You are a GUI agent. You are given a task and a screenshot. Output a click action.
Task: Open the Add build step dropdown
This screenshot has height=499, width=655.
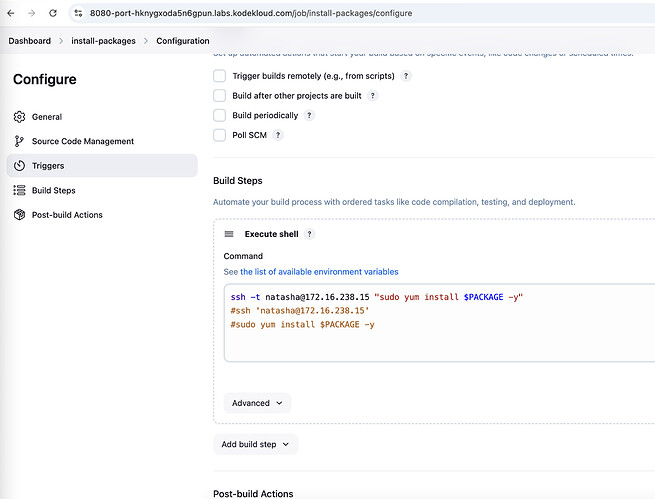[255, 444]
